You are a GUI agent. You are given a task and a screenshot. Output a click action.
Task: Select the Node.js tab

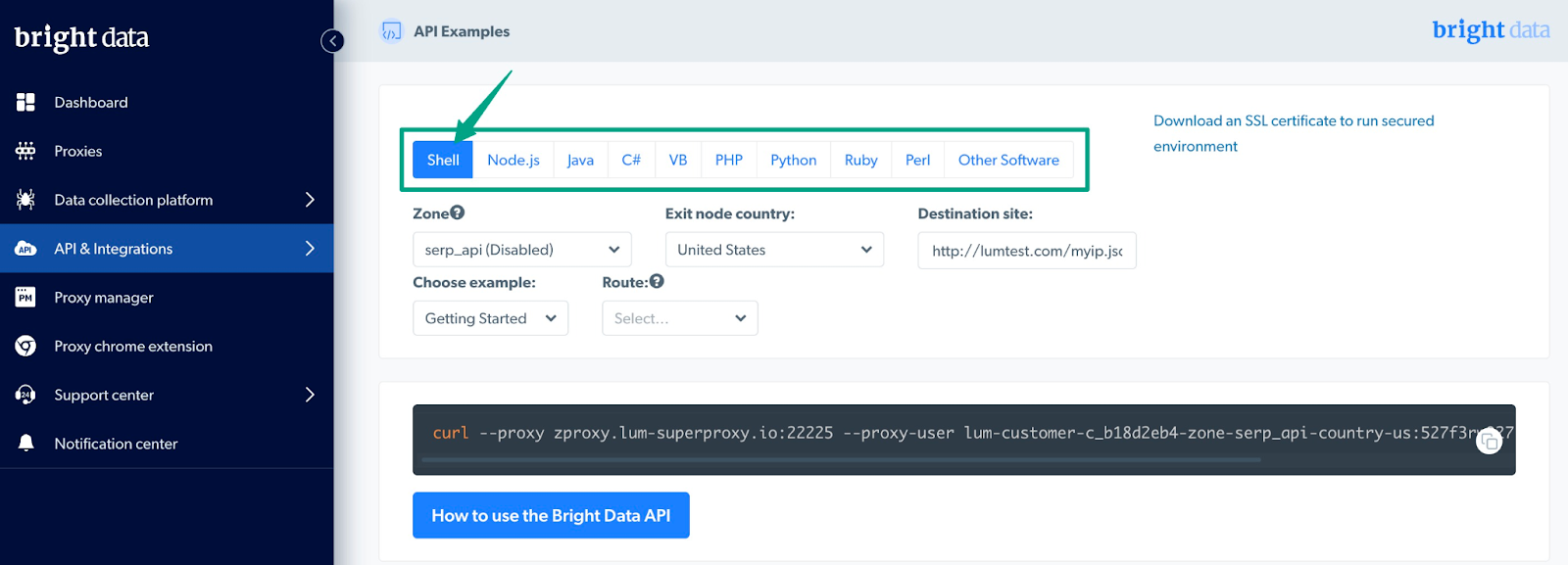point(514,160)
